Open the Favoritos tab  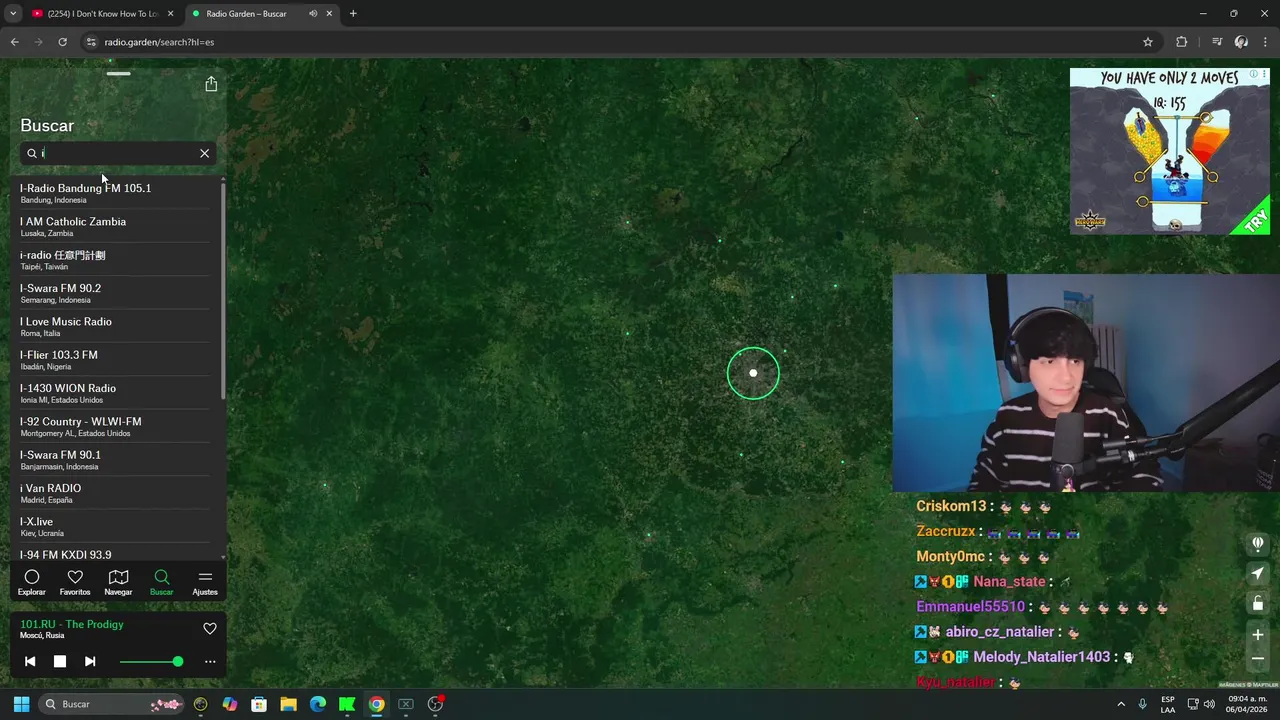[x=75, y=582]
